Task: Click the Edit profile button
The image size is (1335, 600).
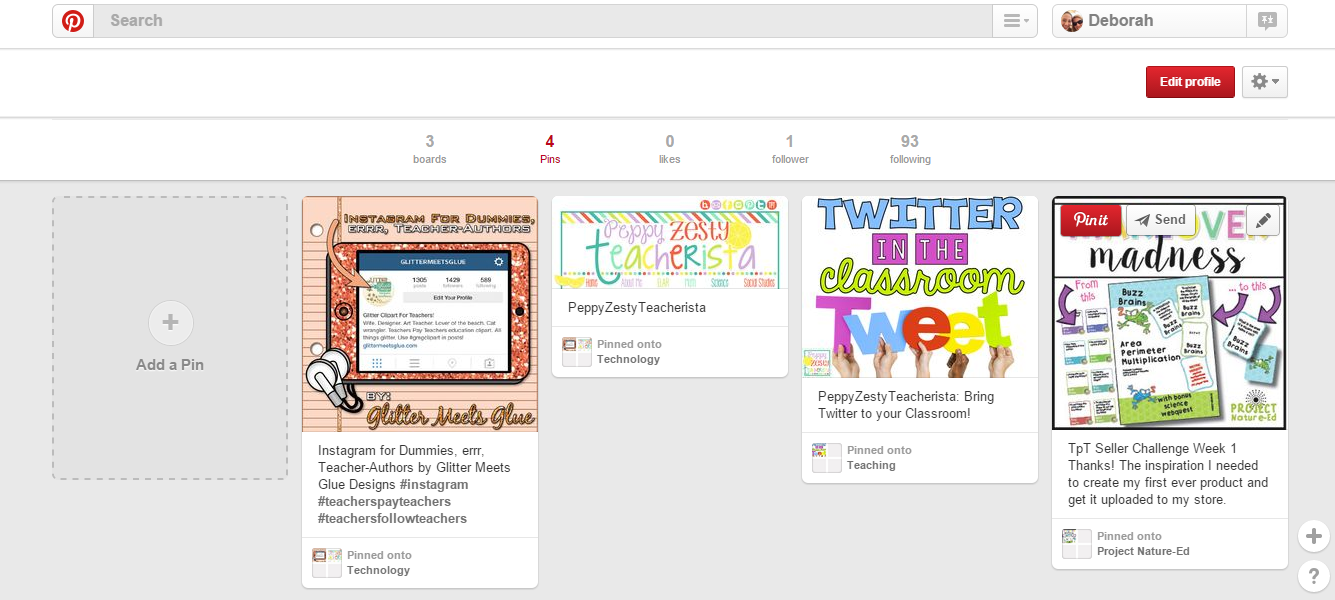Action: pos(1190,82)
